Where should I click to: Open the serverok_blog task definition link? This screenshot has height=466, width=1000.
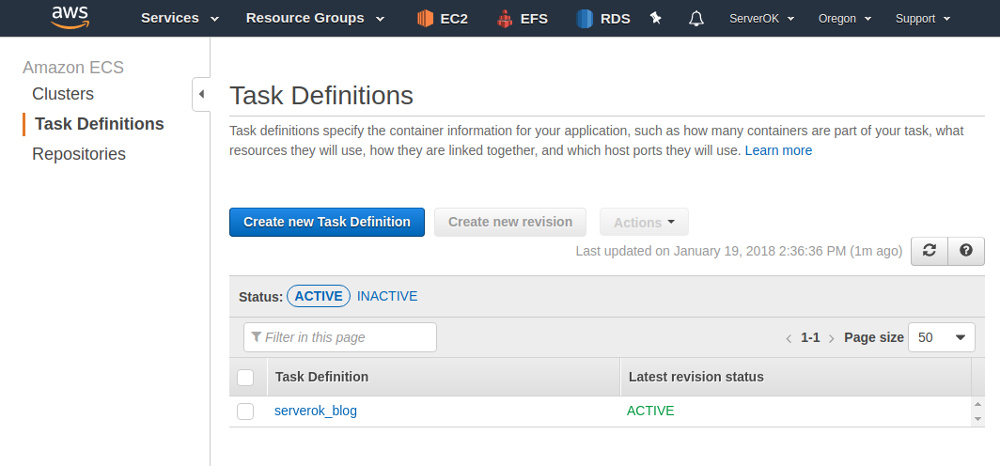pyautogui.click(x=315, y=411)
